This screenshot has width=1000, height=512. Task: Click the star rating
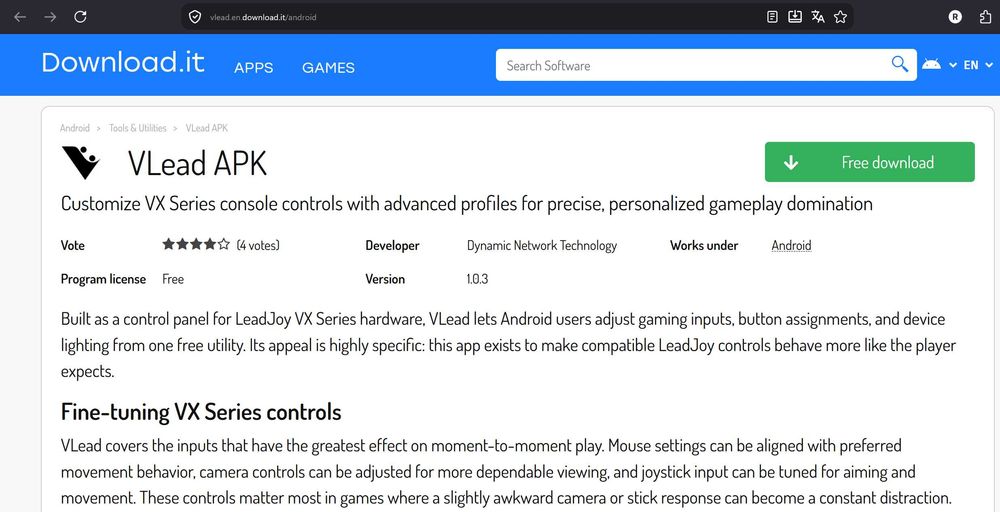pos(196,244)
